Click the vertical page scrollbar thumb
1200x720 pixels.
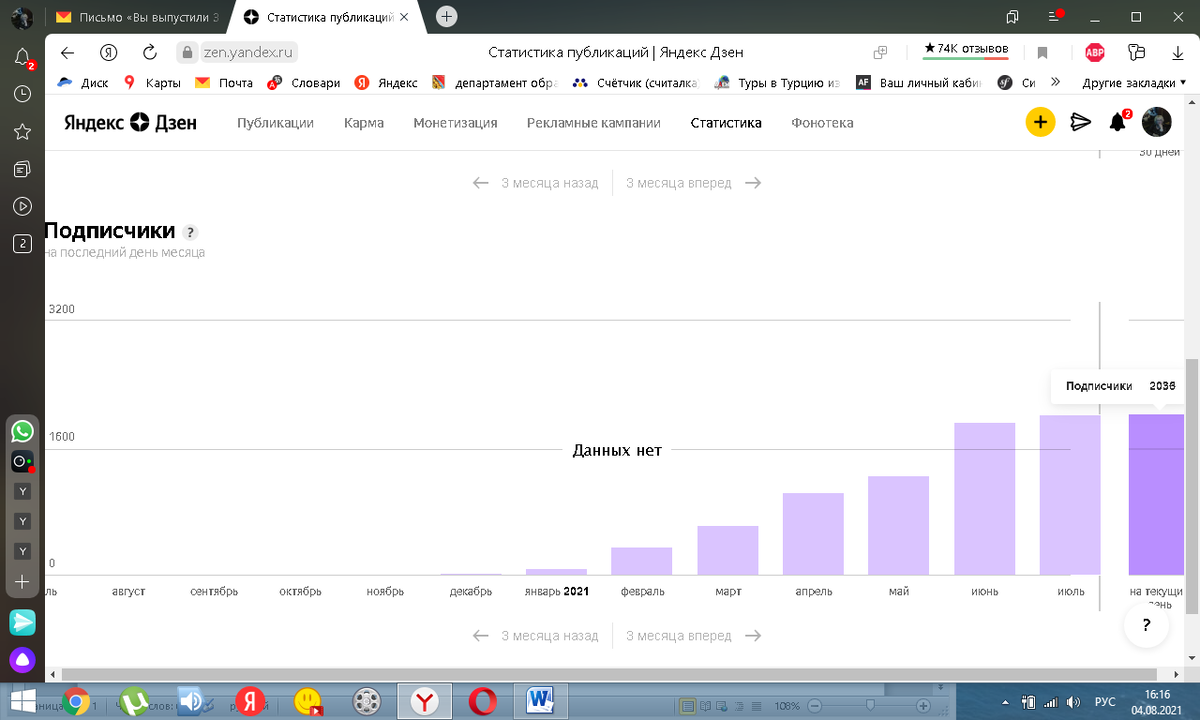point(1192,485)
